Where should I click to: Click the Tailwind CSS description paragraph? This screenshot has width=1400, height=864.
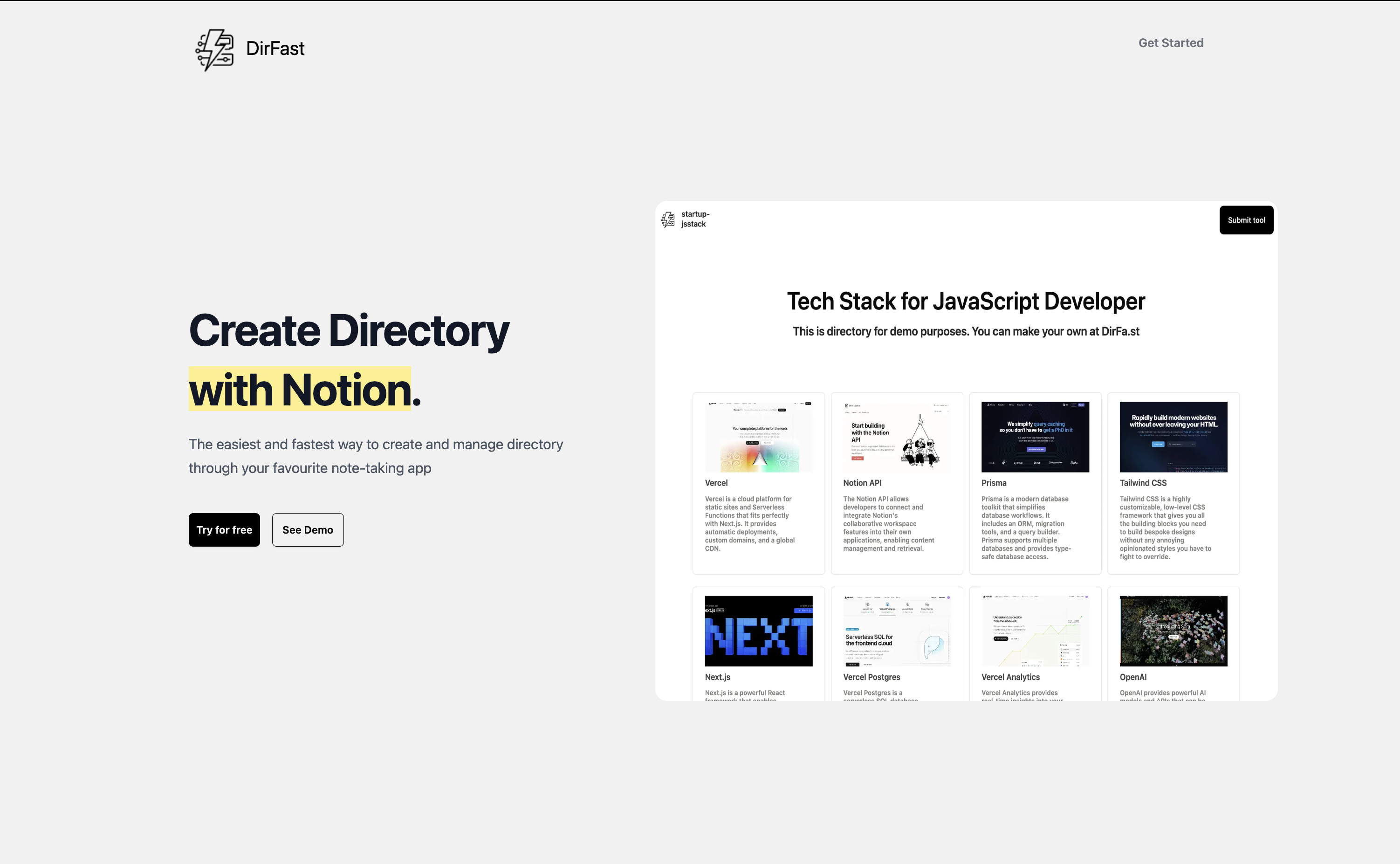[x=1165, y=528]
